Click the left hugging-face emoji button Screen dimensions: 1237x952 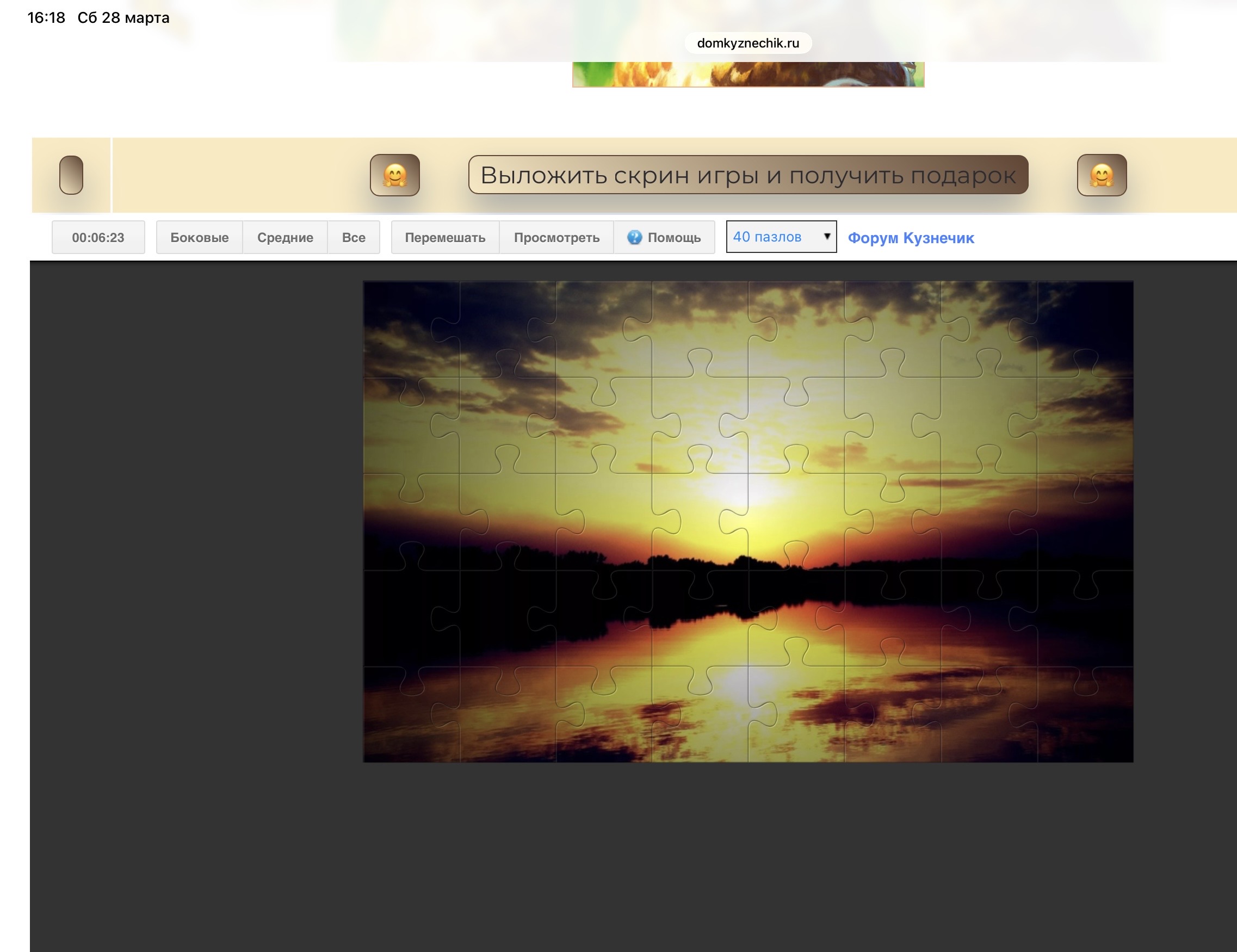pos(395,175)
